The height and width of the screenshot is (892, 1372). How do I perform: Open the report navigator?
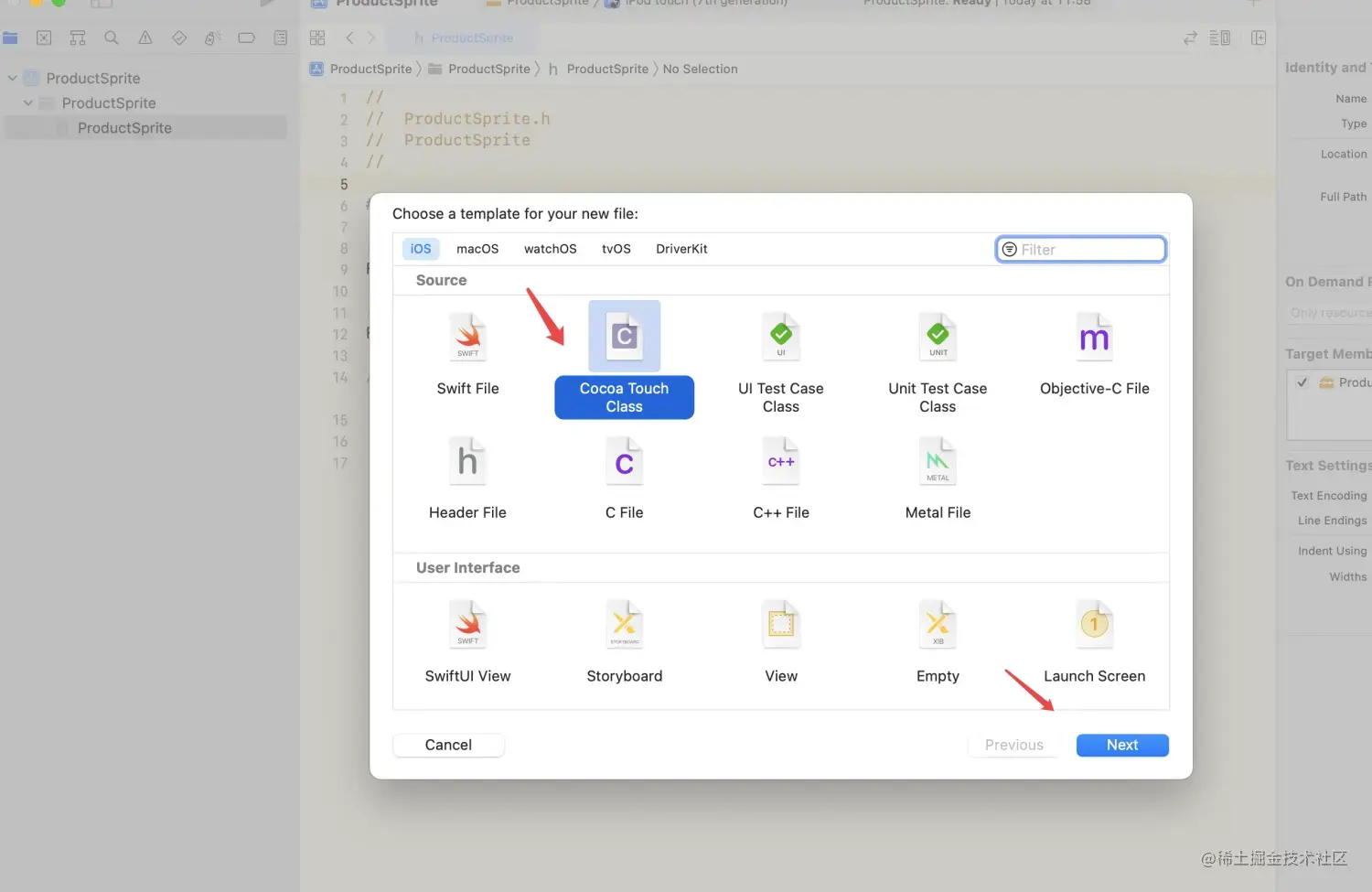pyautogui.click(x=281, y=38)
